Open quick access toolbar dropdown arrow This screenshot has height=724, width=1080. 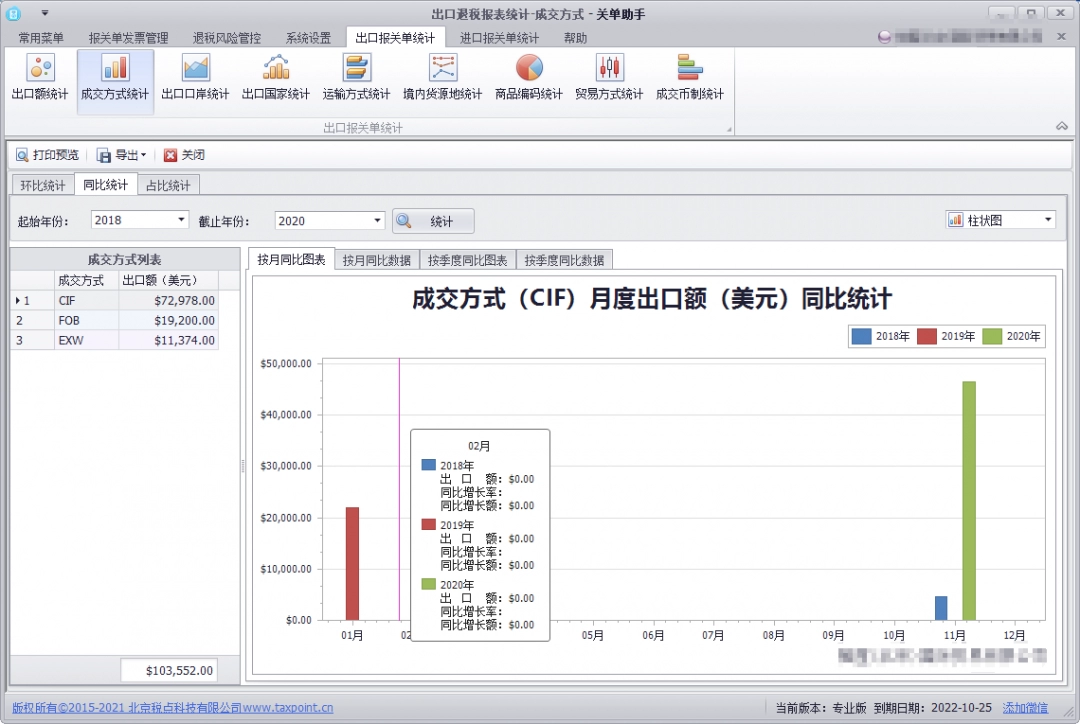coord(45,13)
